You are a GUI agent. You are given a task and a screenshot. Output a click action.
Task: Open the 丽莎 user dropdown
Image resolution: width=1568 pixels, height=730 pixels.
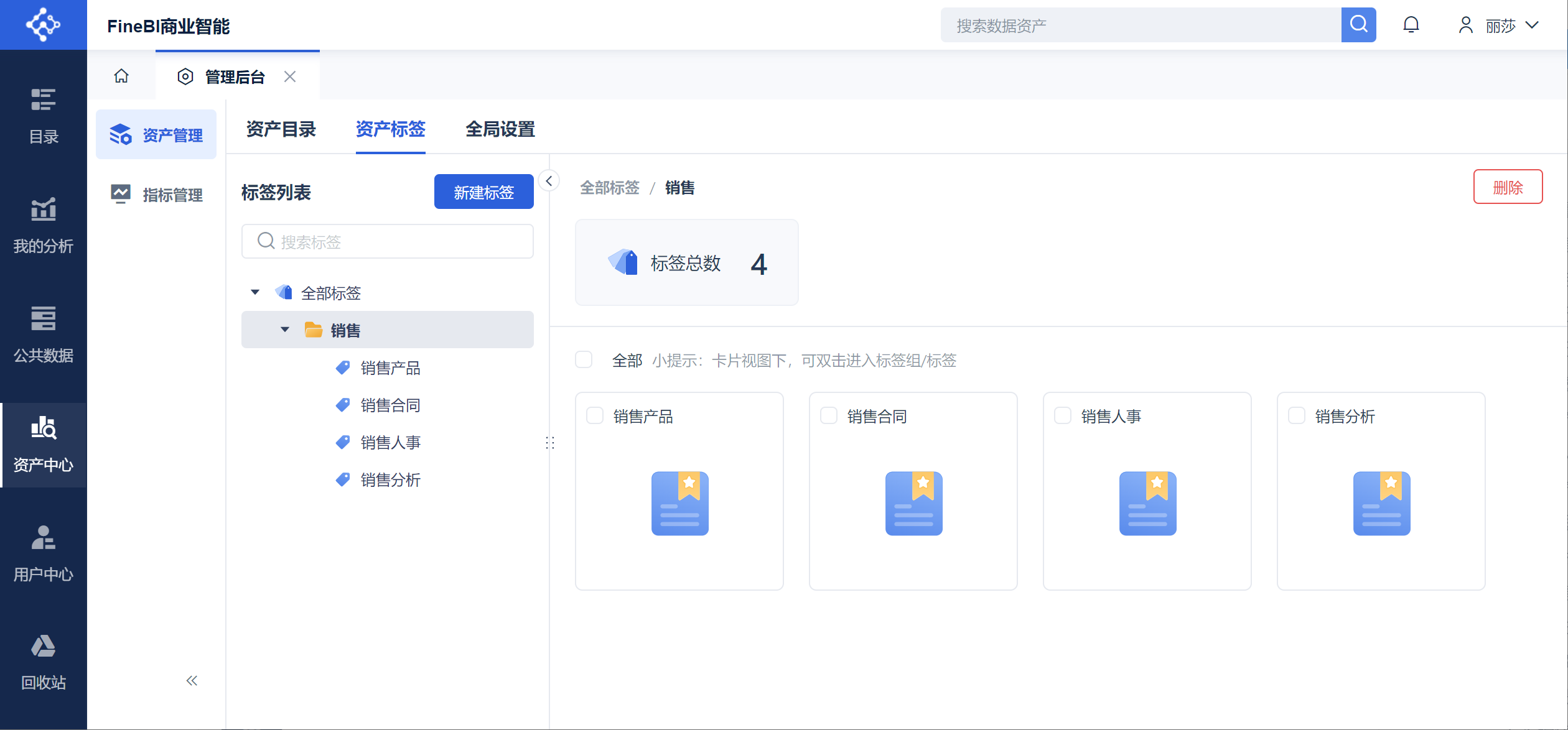pos(1500,25)
